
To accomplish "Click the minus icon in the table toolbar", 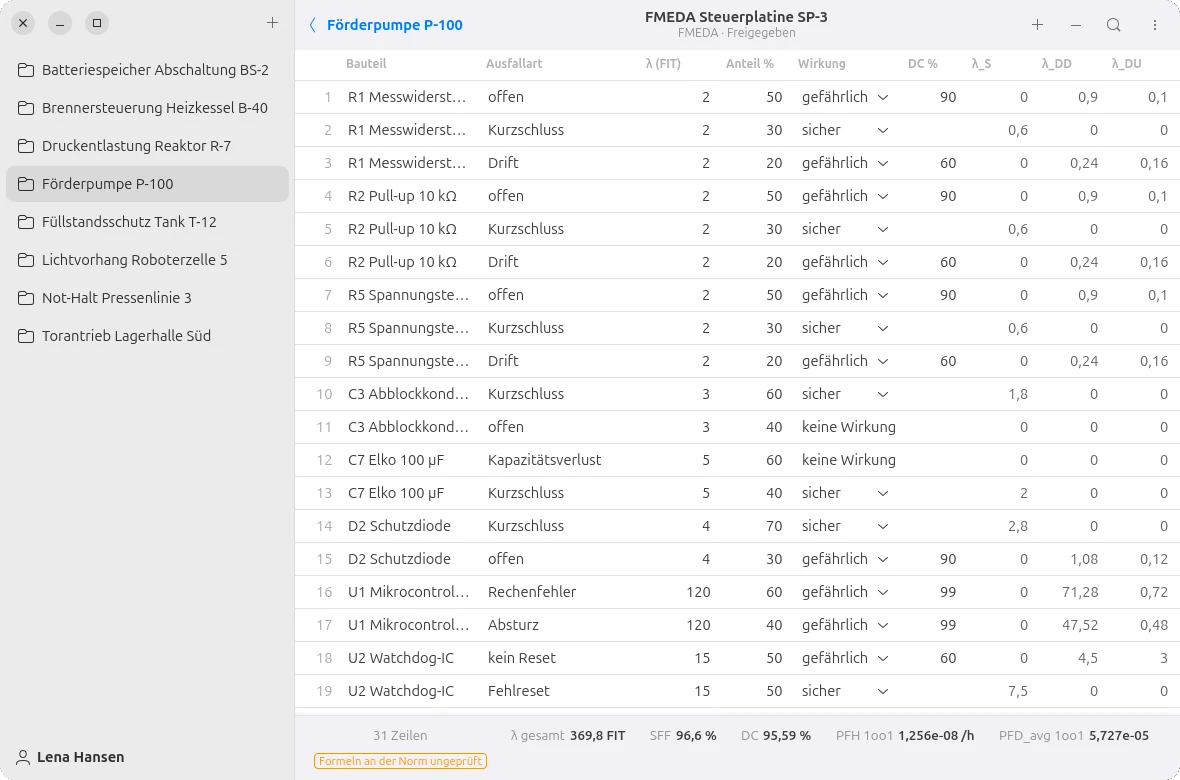I will tap(1075, 25).
